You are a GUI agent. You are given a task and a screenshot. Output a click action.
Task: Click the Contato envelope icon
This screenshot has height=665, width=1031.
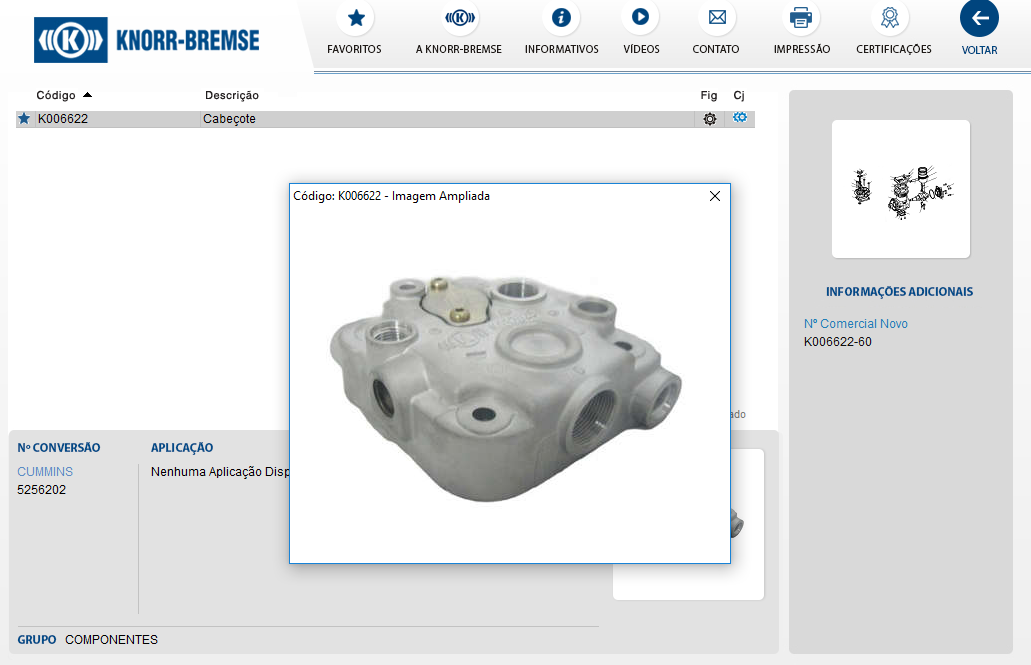716,18
